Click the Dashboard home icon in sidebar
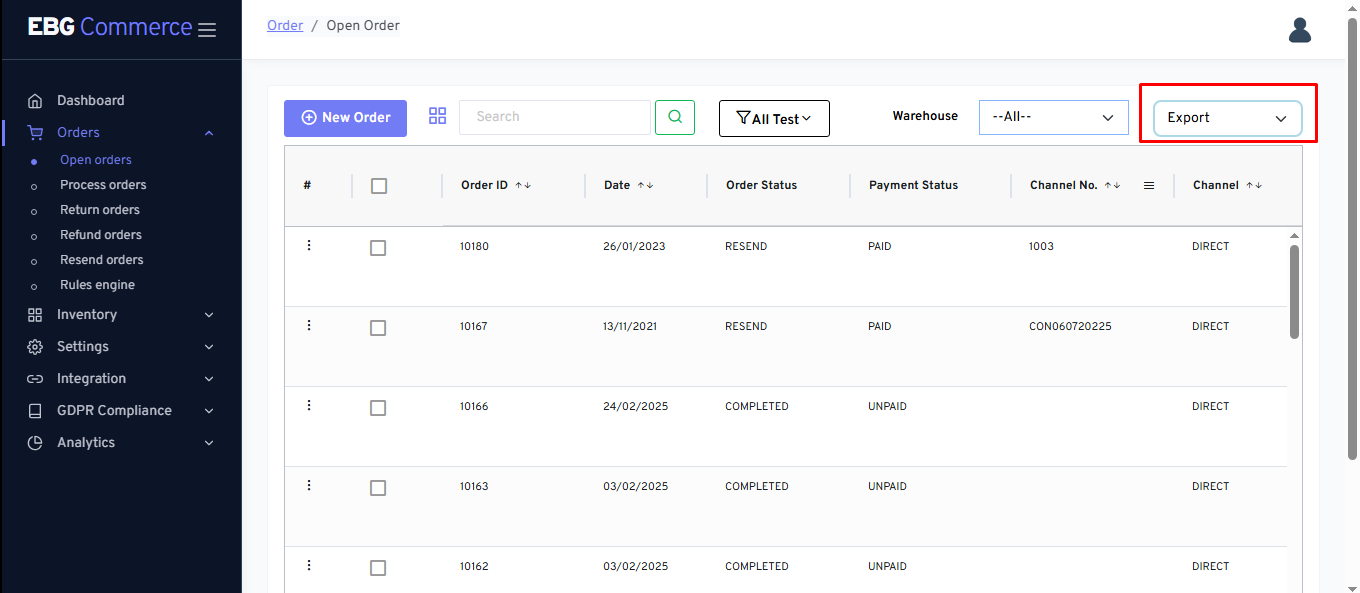The width and height of the screenshot is (1360, 593). click(35, 101)
